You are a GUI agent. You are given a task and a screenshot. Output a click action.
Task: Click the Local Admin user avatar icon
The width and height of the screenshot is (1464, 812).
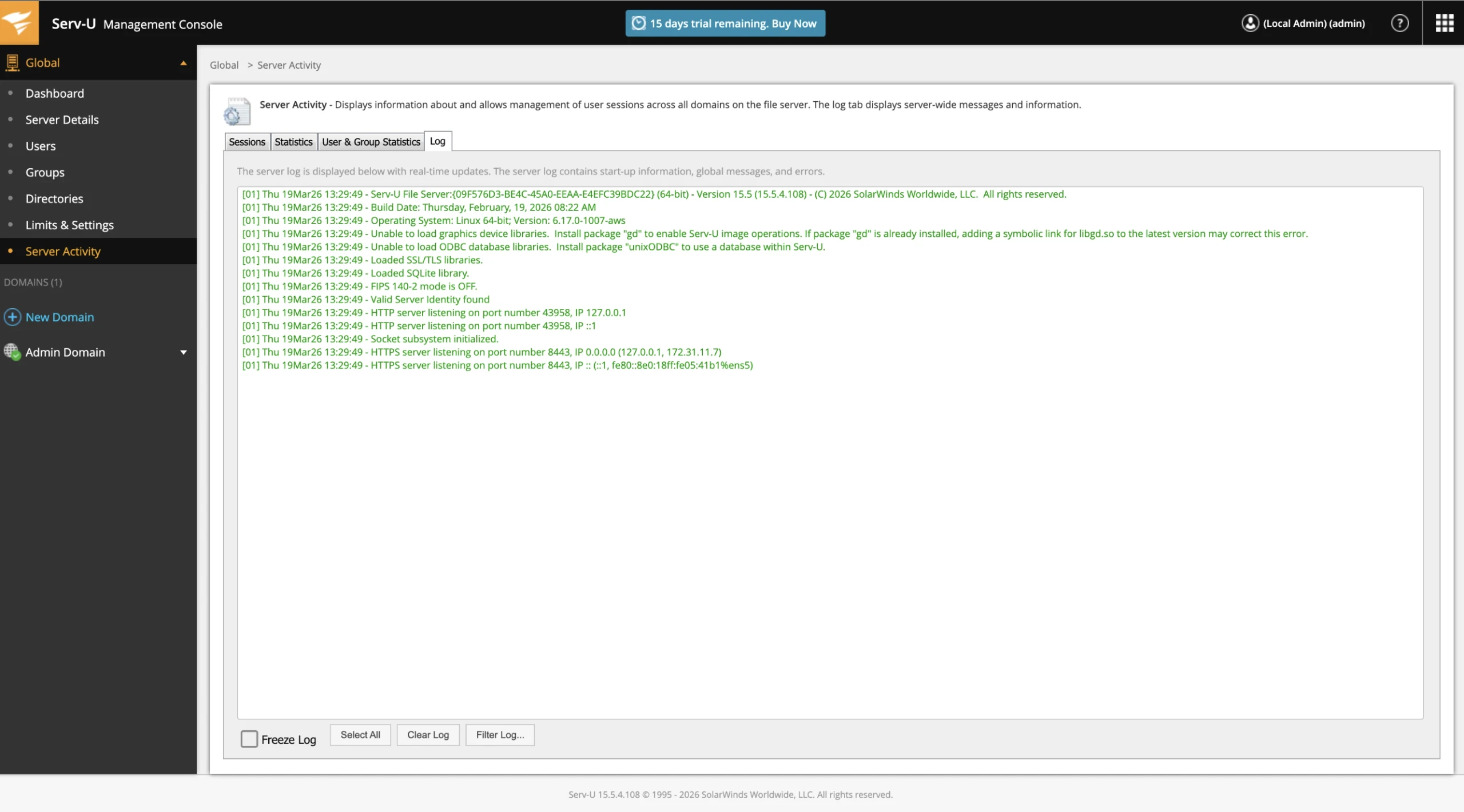click(1250, 23)
